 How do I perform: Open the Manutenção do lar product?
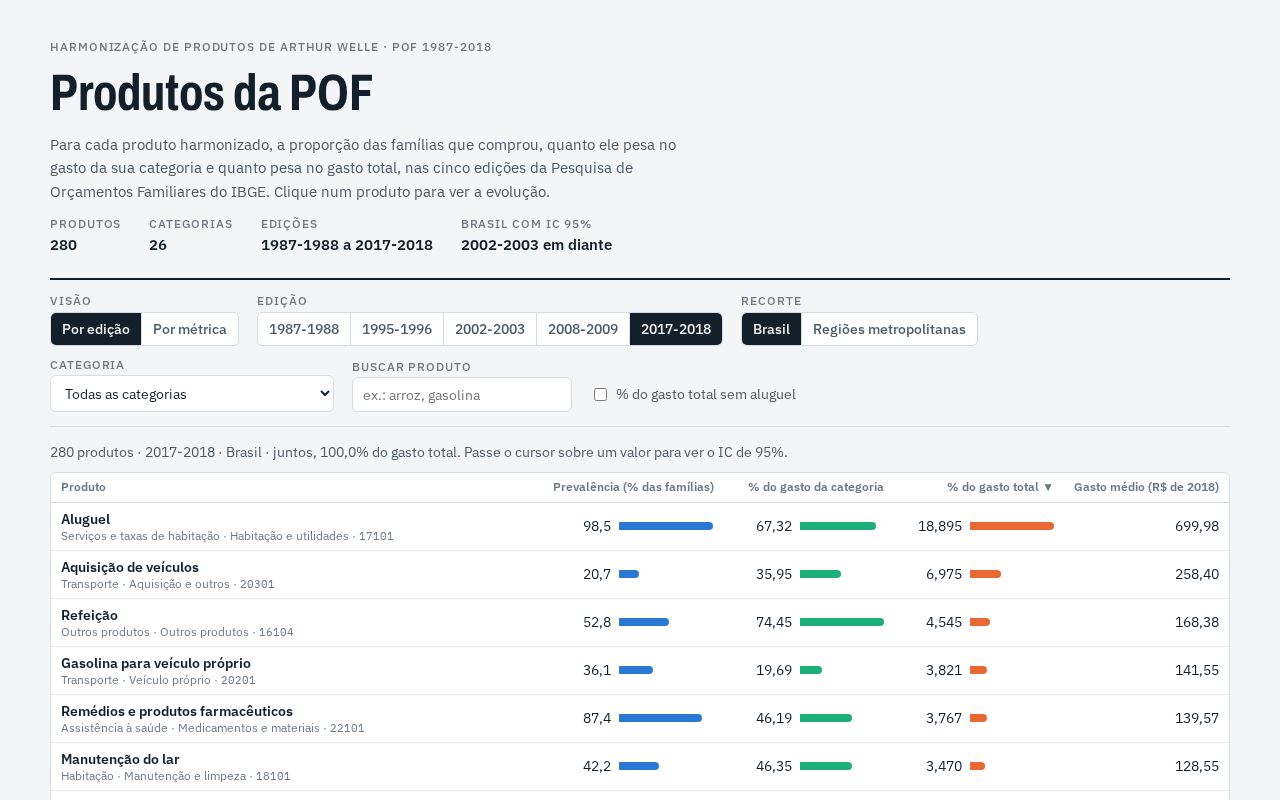click(x=640, y=767)
